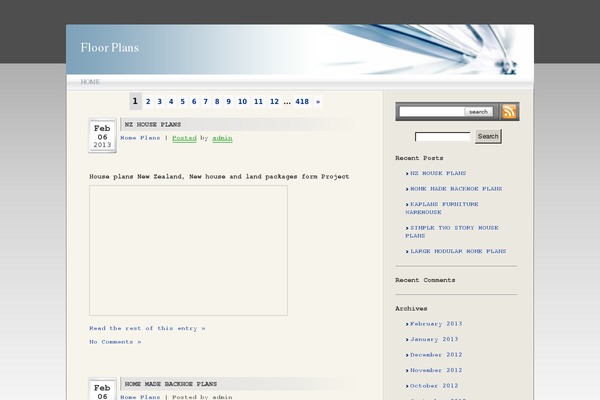The width and height of the screenshot is (600, 400).
Task: Go to pagination page 6
Action: click(194, 101)
